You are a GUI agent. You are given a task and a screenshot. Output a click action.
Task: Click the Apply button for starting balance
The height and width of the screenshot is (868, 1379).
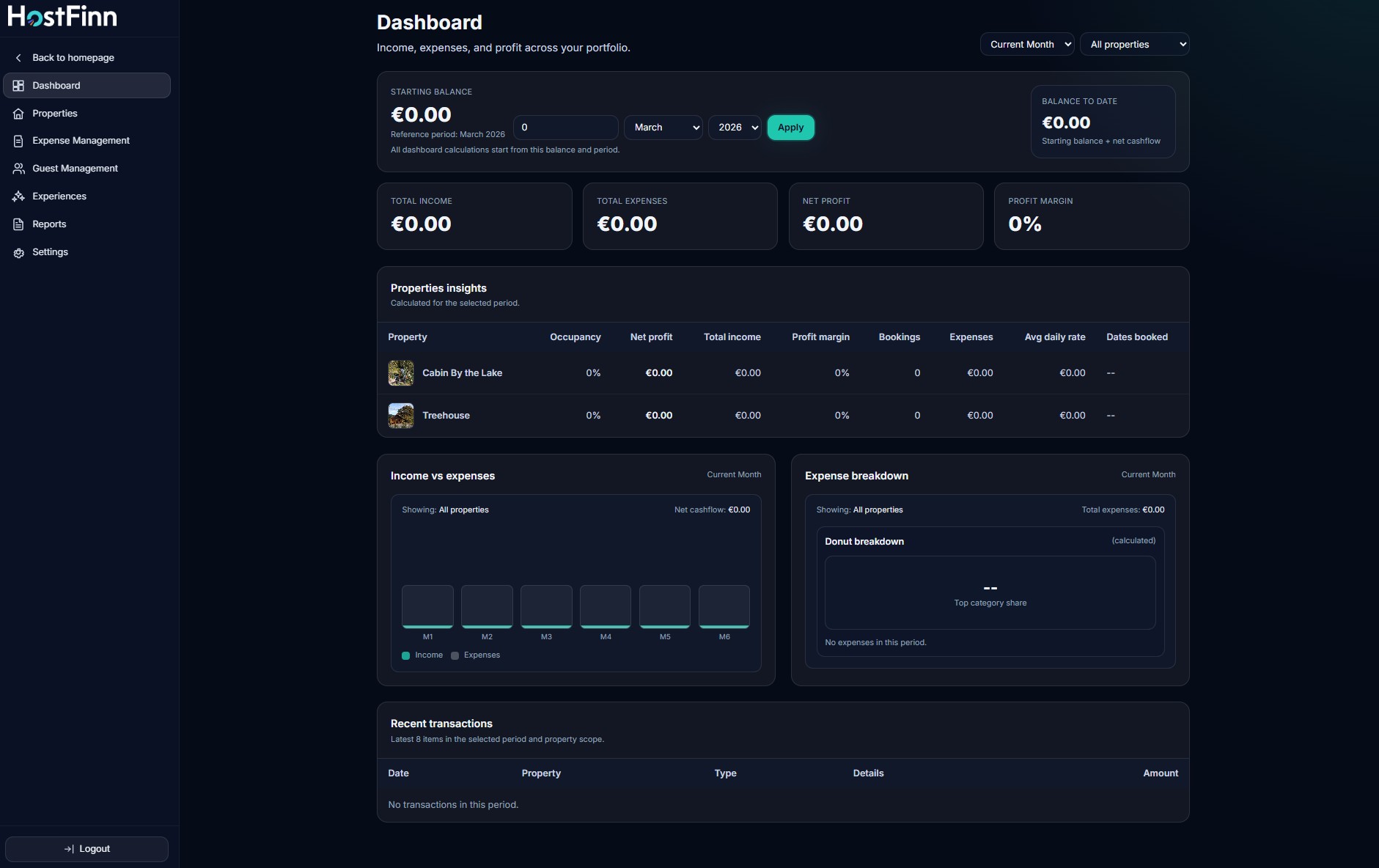790,127
